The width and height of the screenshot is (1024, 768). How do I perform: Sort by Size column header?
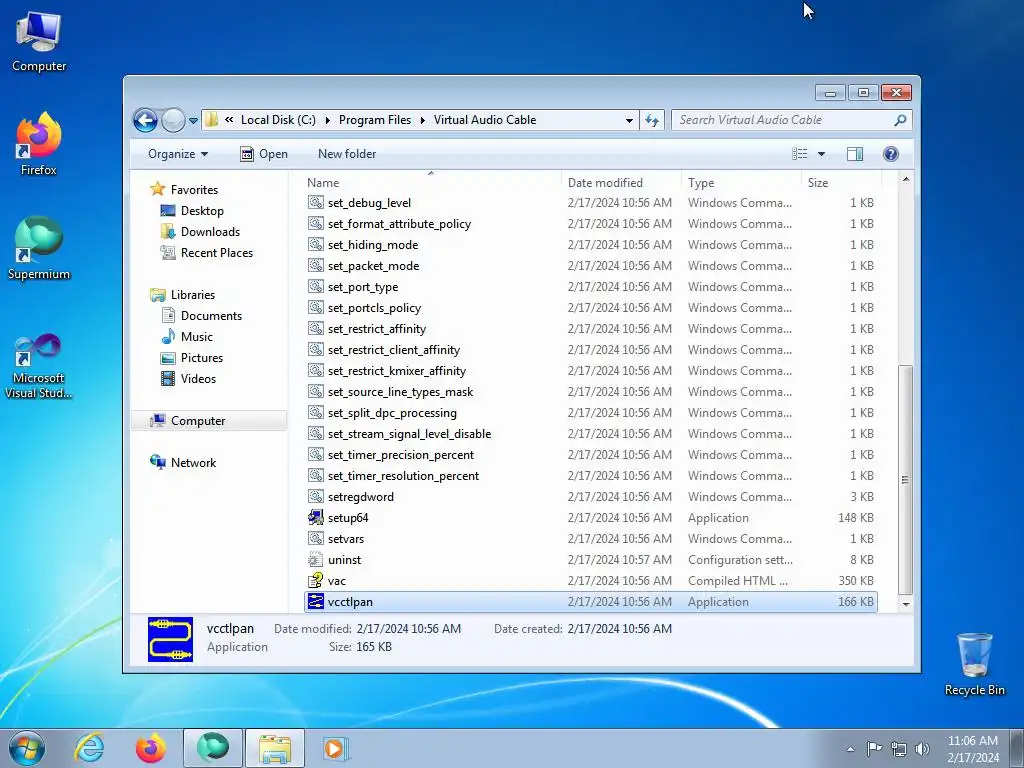[841, 183]
